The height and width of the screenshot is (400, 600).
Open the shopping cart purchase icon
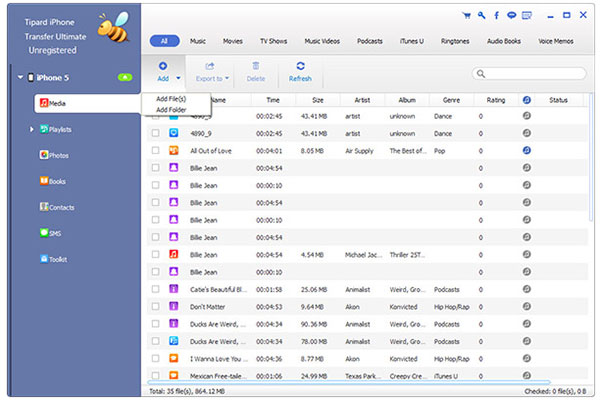coord(466,16)
